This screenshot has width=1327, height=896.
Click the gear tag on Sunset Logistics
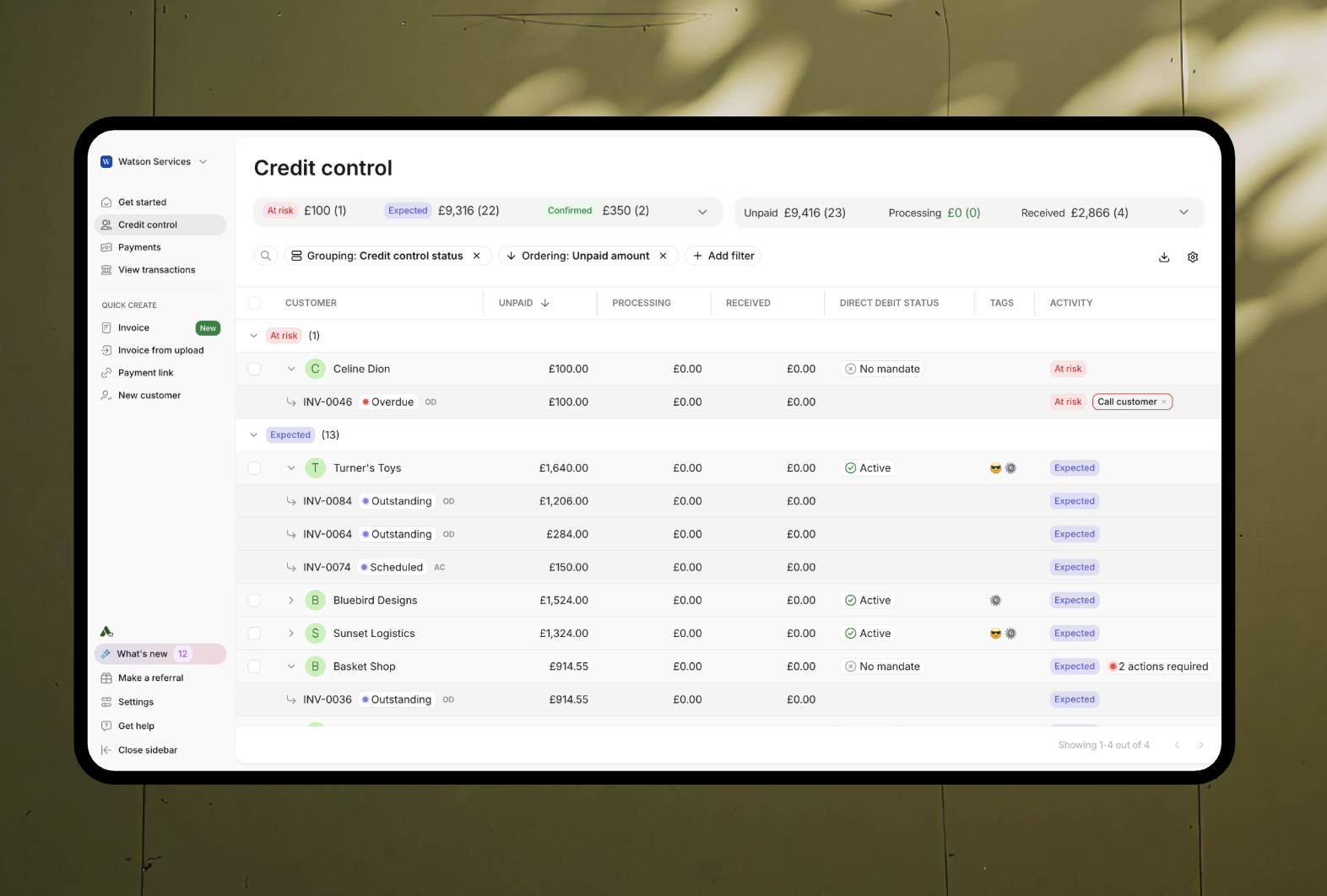click(x=1010, y=634)
